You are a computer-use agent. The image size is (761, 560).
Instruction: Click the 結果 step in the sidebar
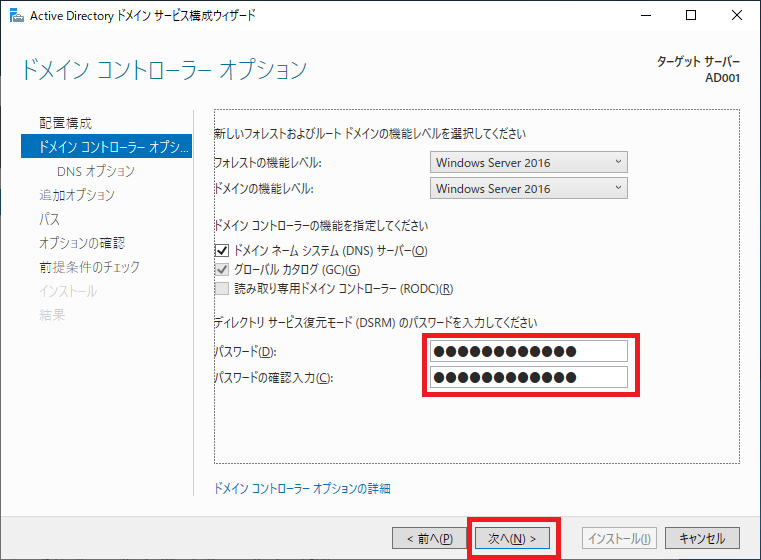[52, 315]
